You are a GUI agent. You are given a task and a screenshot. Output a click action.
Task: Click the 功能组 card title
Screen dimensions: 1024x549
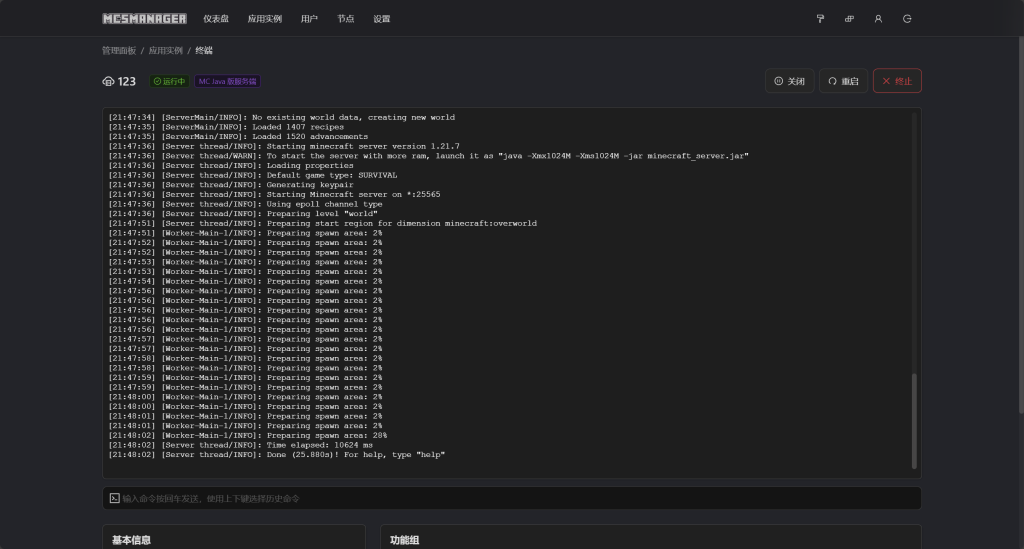404,540
